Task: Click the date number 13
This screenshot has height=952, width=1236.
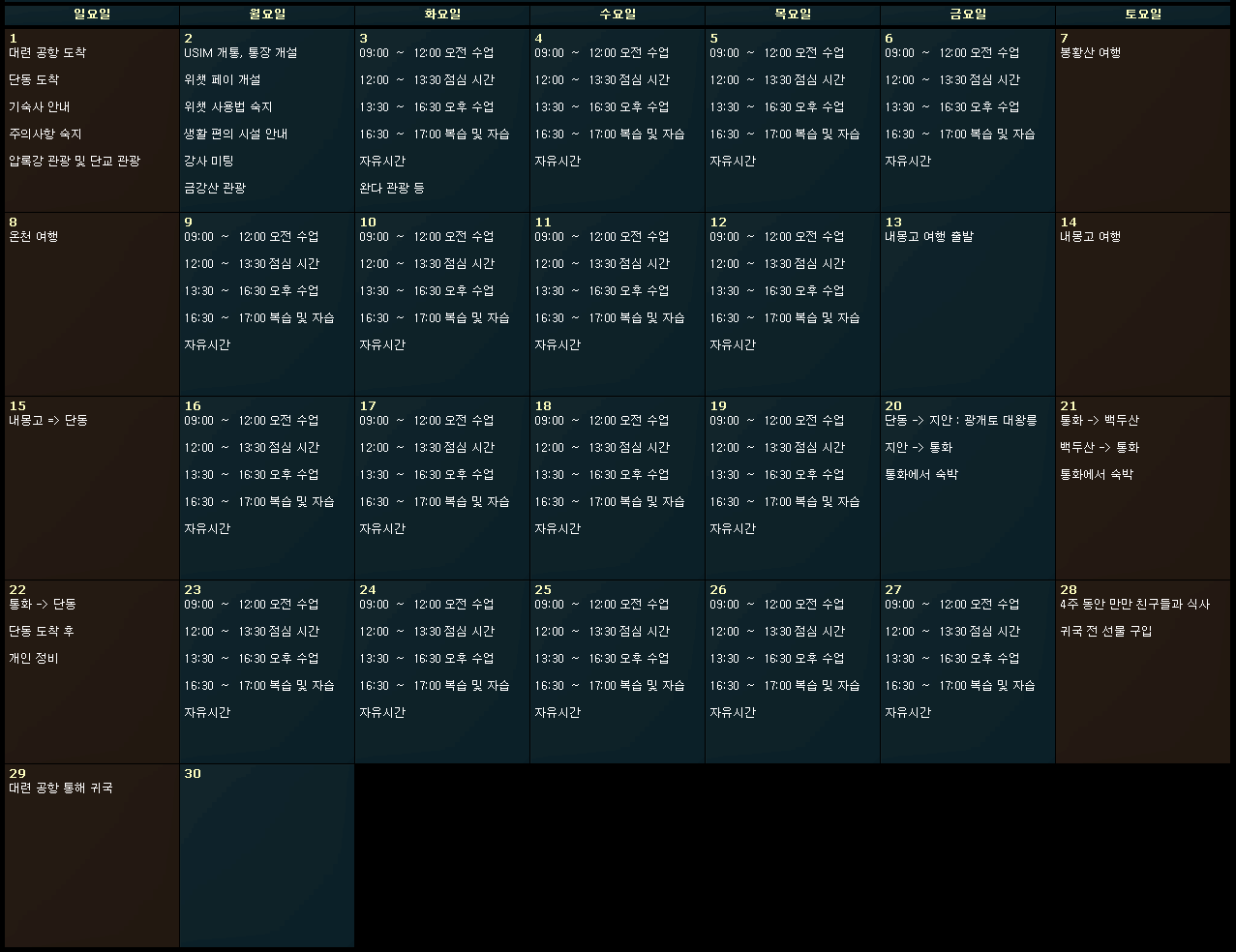Action: pos(893,223)
